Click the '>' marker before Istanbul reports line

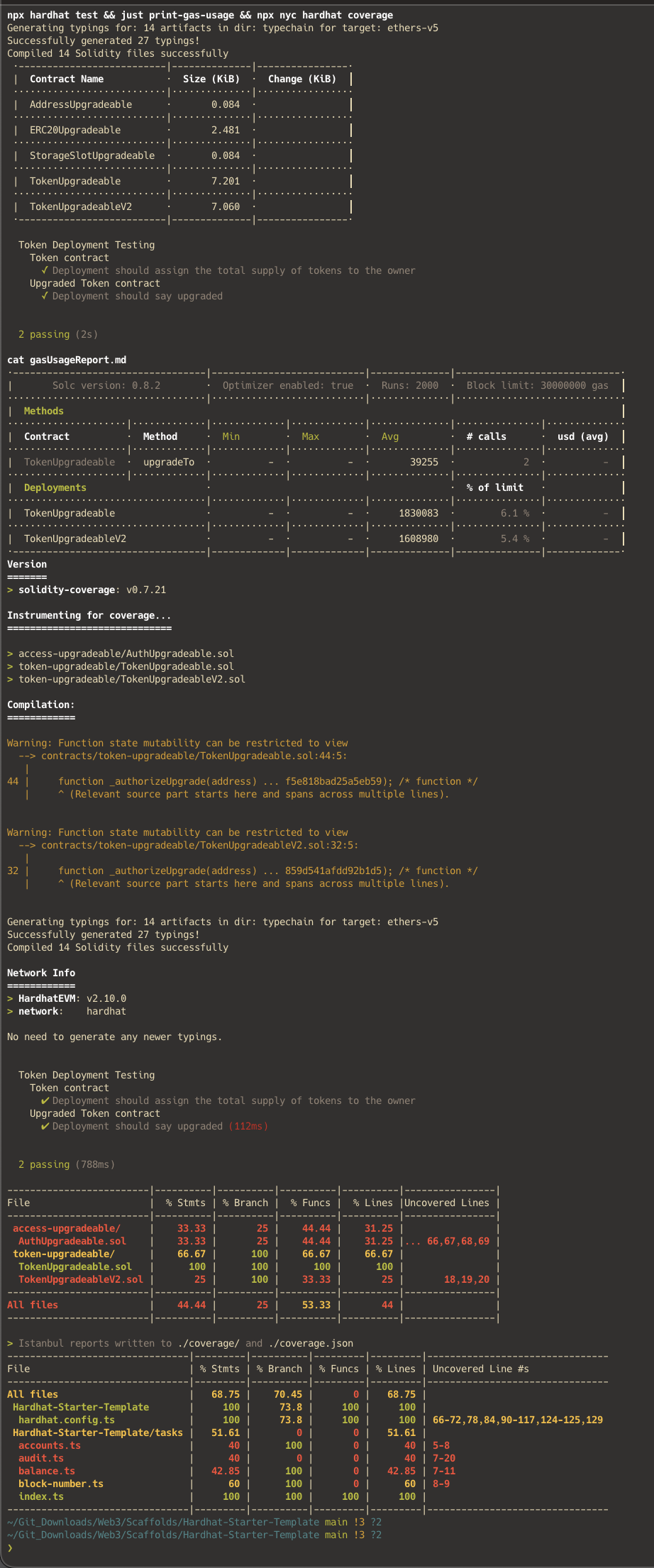[x=10, y=1343]
